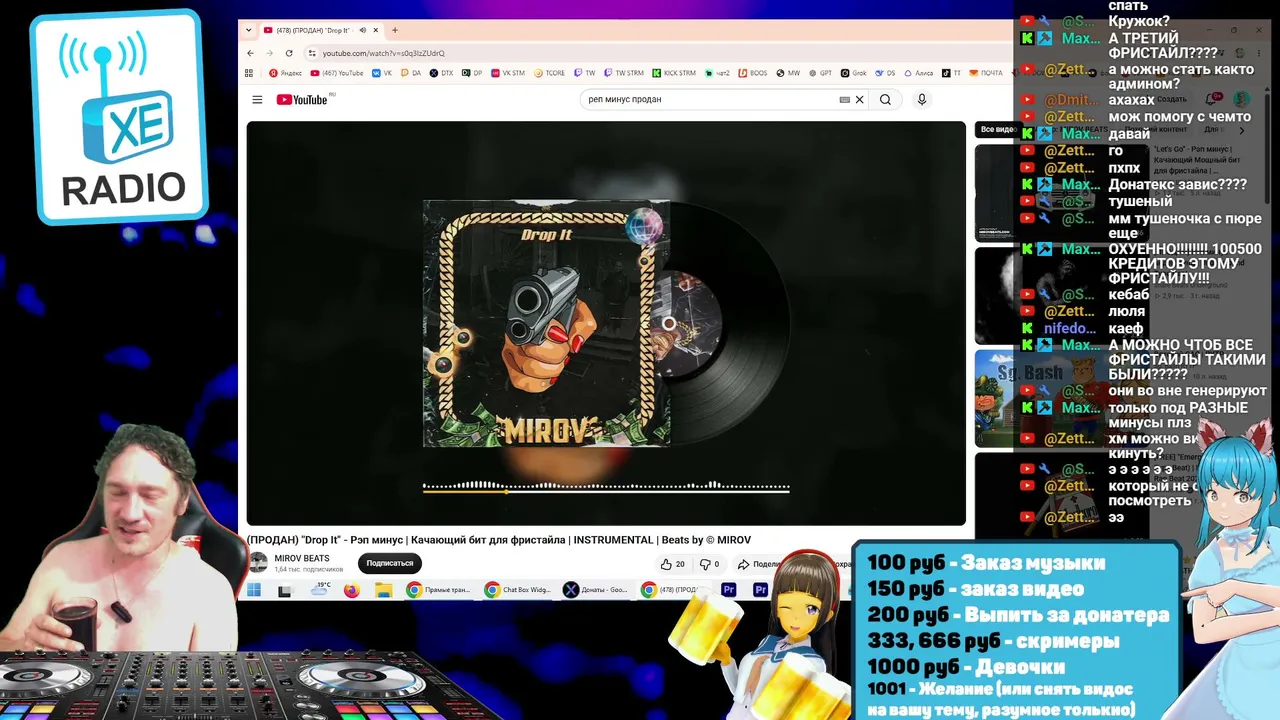Dislike the video with thumbs down
This screenshot has width=1280, height=720.
(709, 564)
